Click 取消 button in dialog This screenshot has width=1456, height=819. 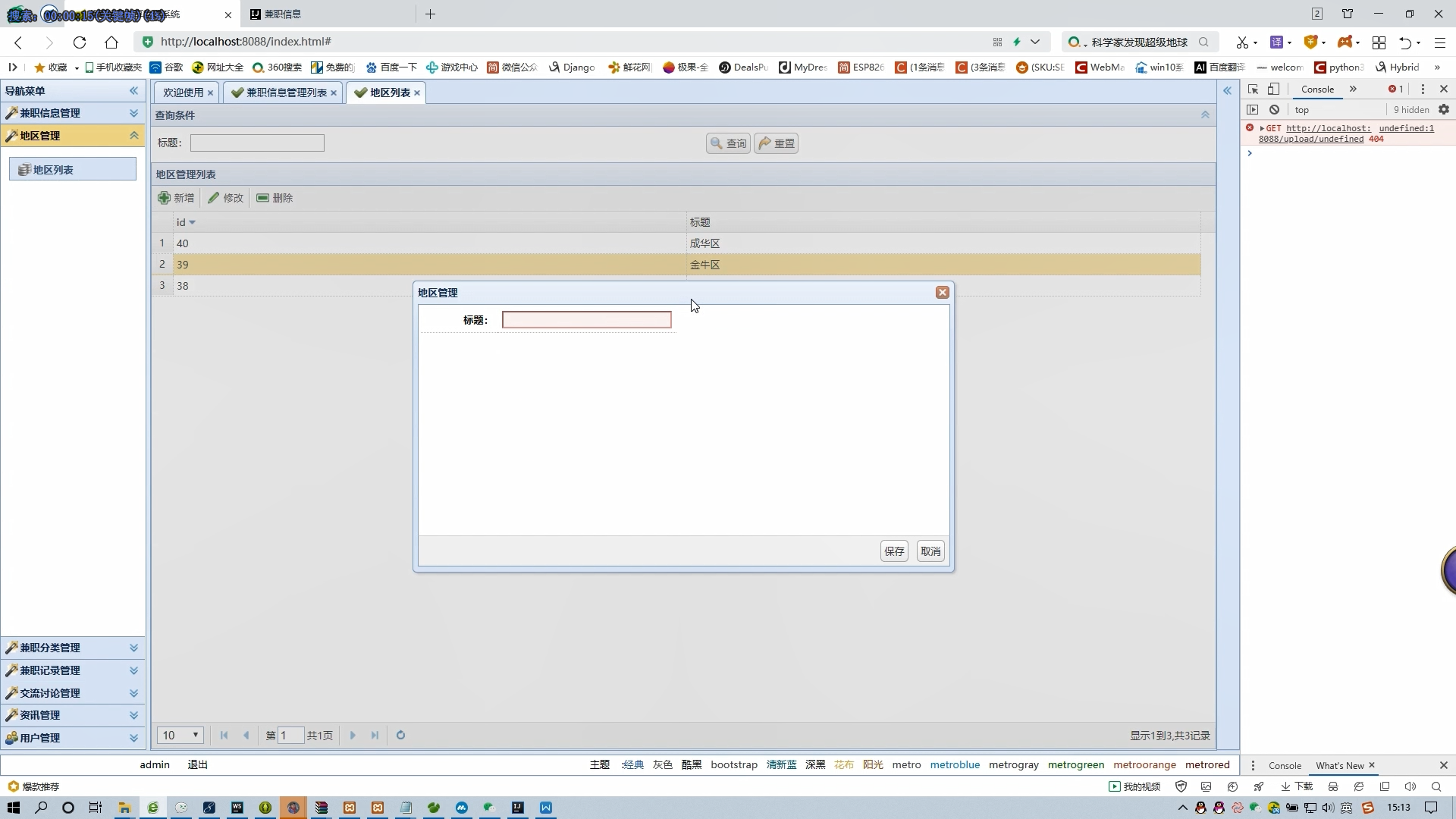pyautogui.click(x=930, y=551)
